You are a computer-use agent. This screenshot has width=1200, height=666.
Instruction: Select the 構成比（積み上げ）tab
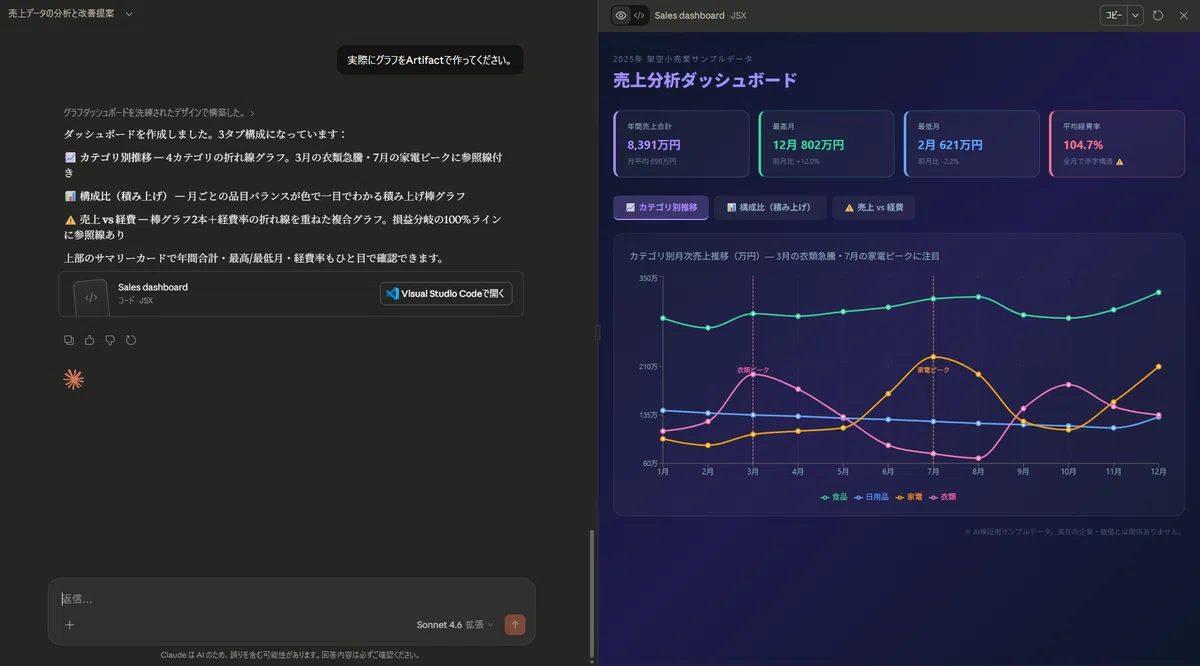[770, 208]
